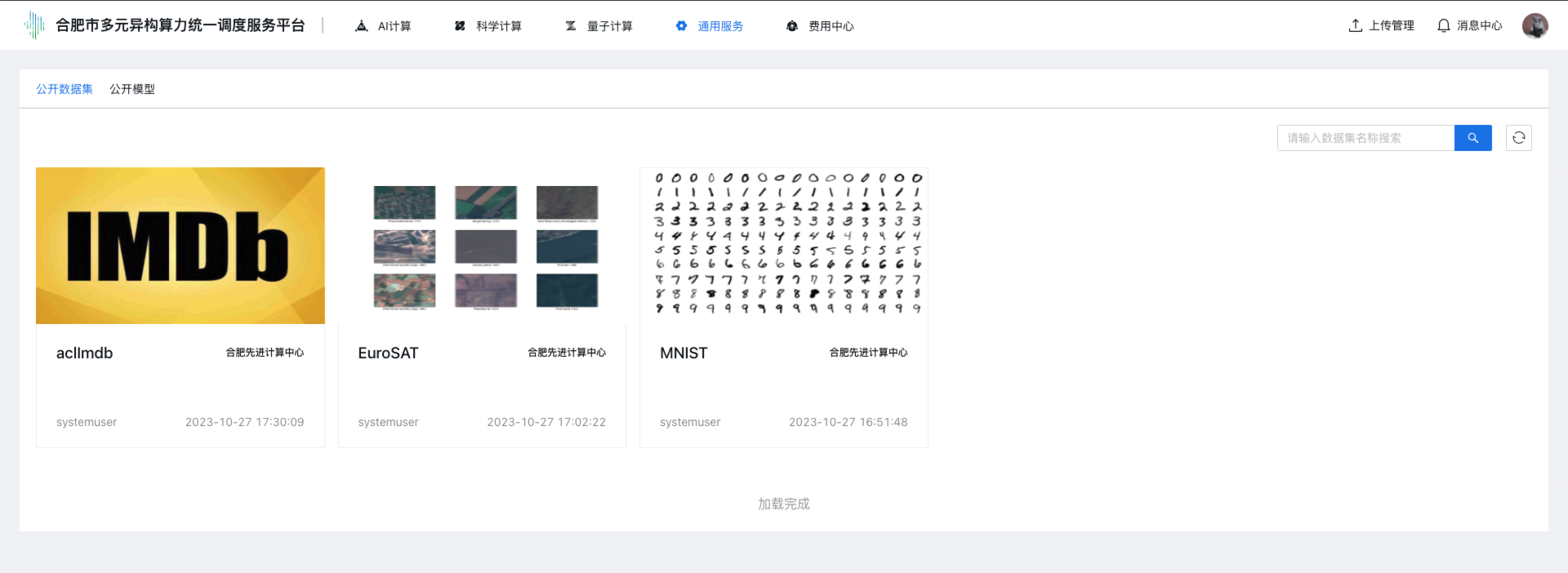The image size is (1568, 573).
Task: Click the dataset name search field
Action: click(1365, 138)
